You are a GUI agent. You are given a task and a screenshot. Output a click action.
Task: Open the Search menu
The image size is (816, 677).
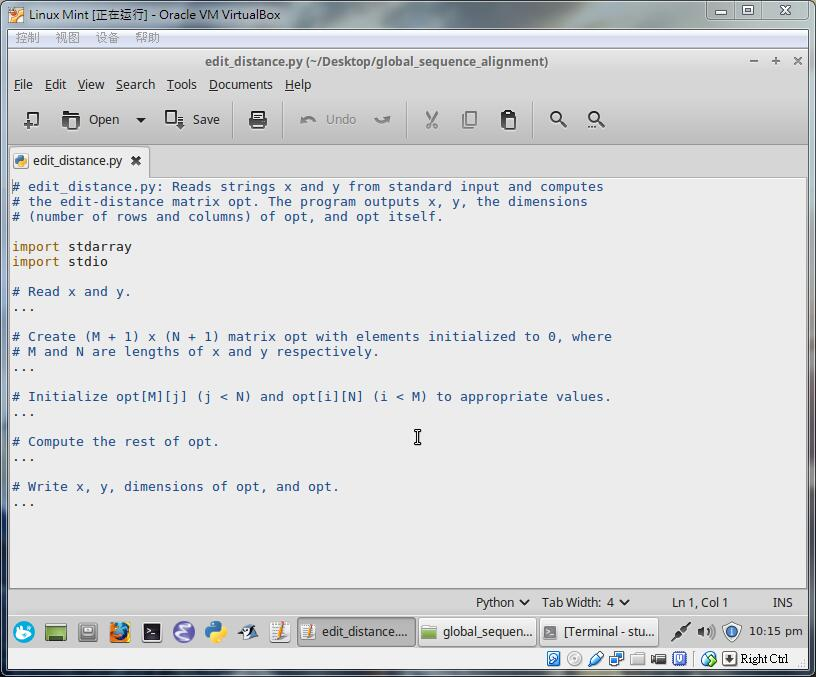(x=135, y=84)
